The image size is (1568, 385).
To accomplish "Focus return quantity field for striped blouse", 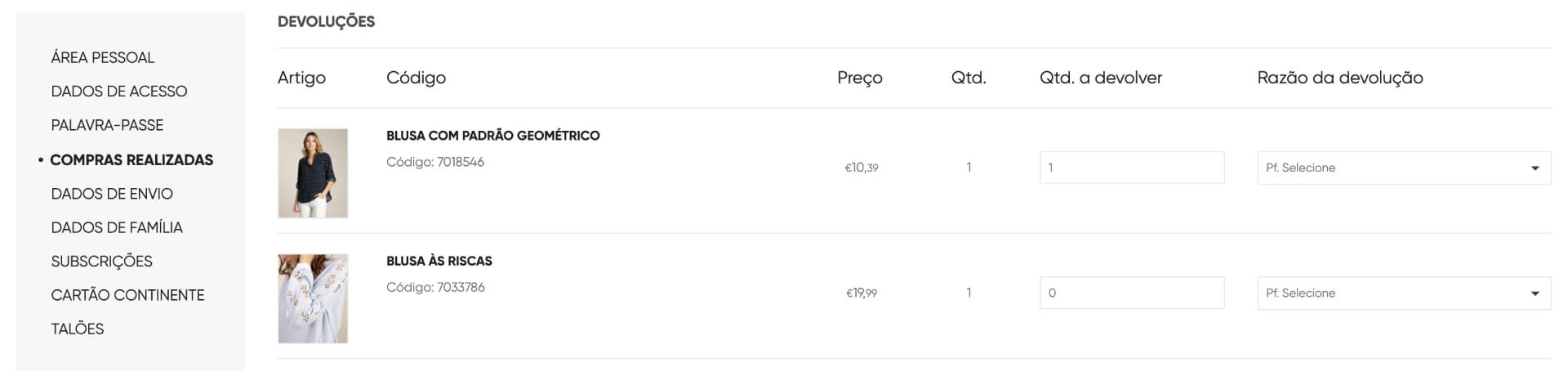I will 1132,293.
